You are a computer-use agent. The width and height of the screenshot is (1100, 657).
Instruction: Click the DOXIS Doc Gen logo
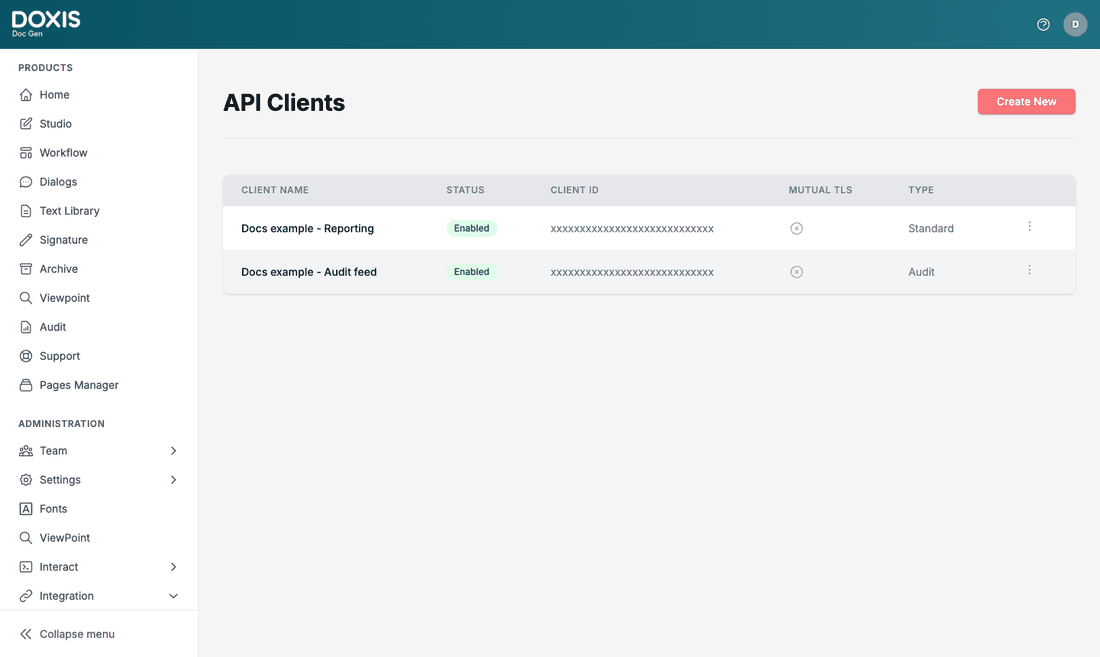click(x=46, y=24)
